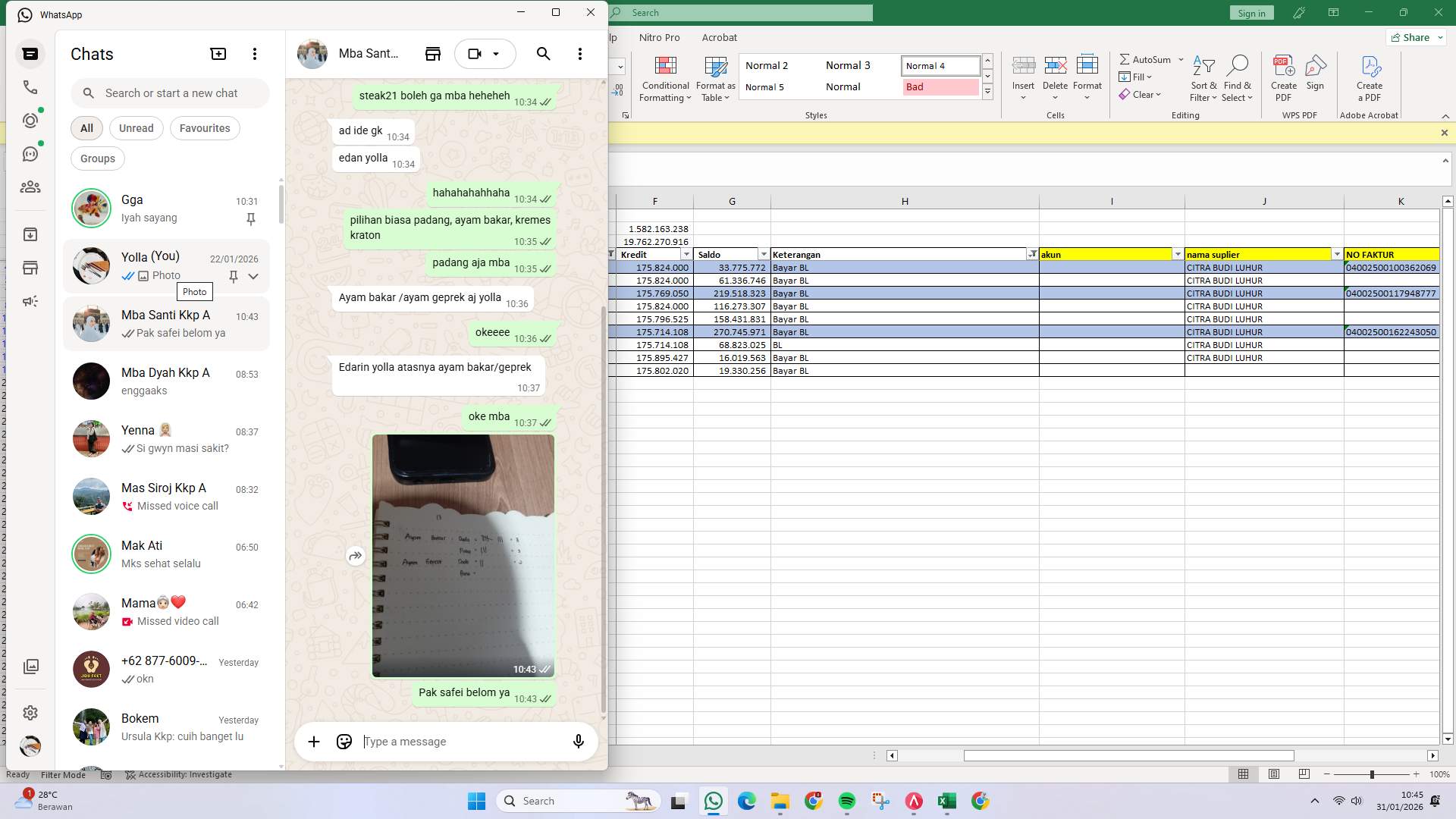The height and width of the screenshot is (819, 1456).
Task: Apply AutoSum to the selection
Action: [1146, 59]
